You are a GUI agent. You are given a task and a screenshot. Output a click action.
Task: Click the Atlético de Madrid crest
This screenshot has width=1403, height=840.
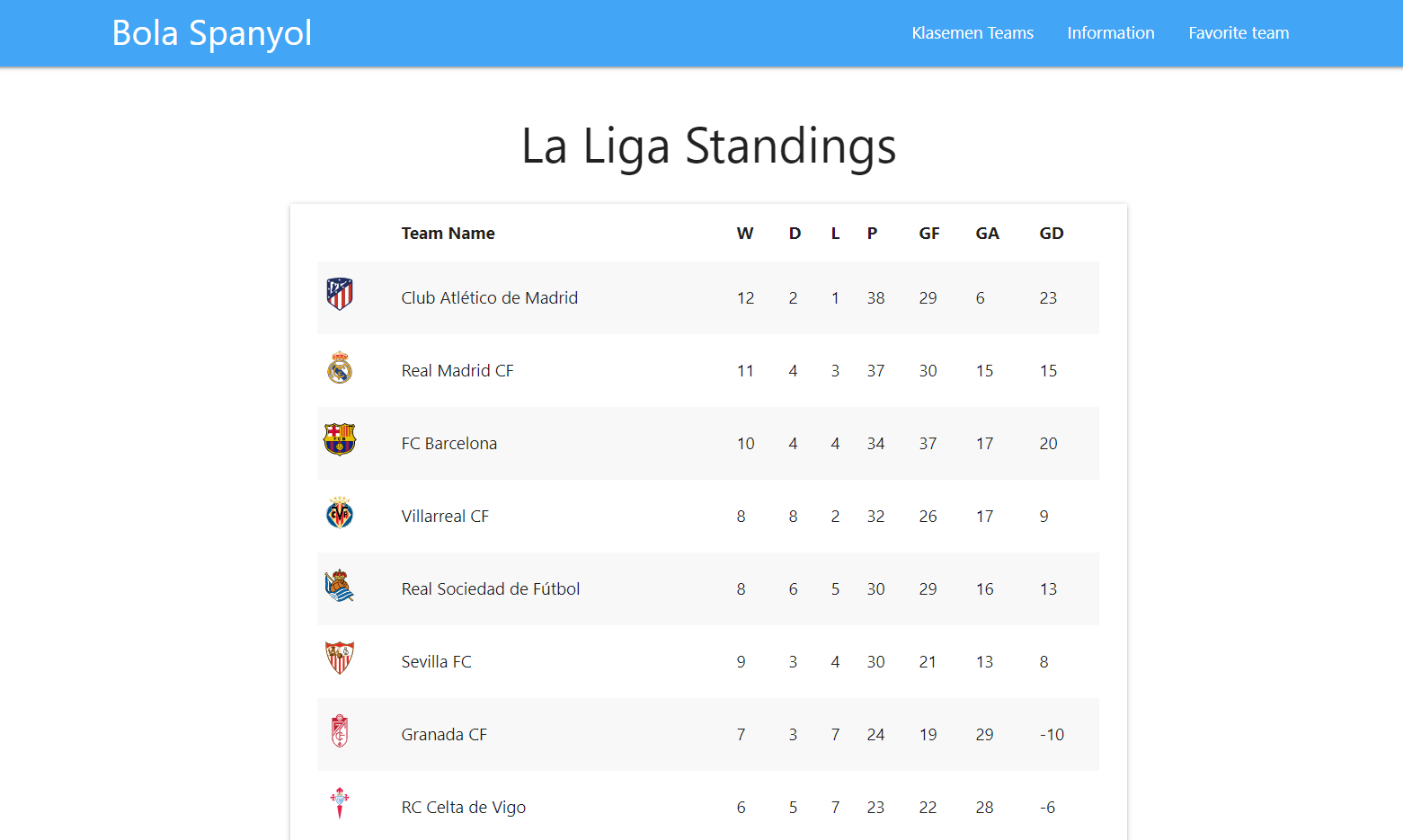[340, 295]
